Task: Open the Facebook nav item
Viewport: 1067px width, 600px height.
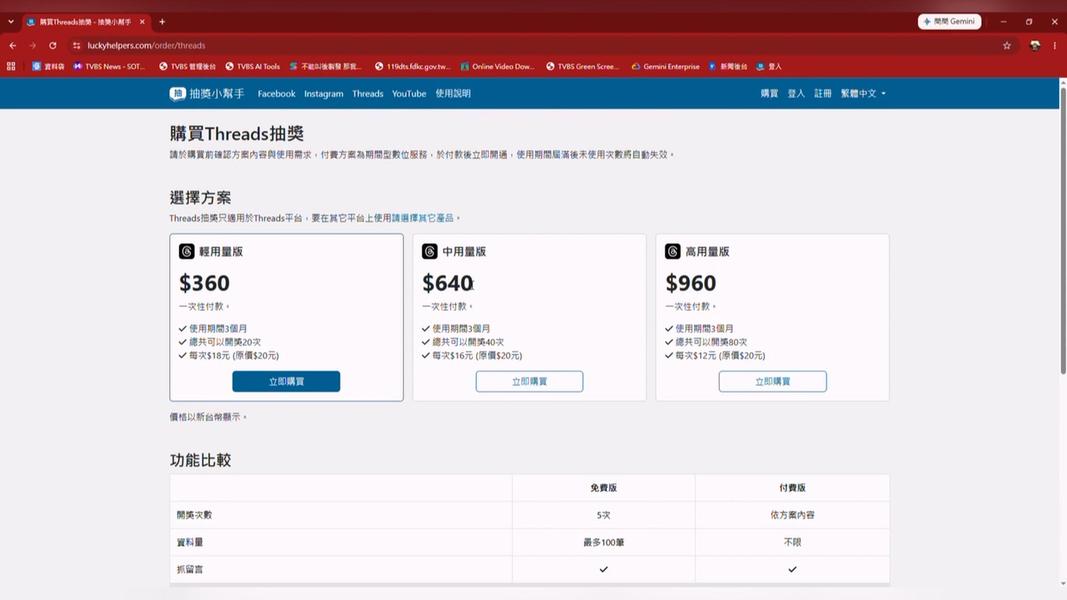Action: (276, 93)
